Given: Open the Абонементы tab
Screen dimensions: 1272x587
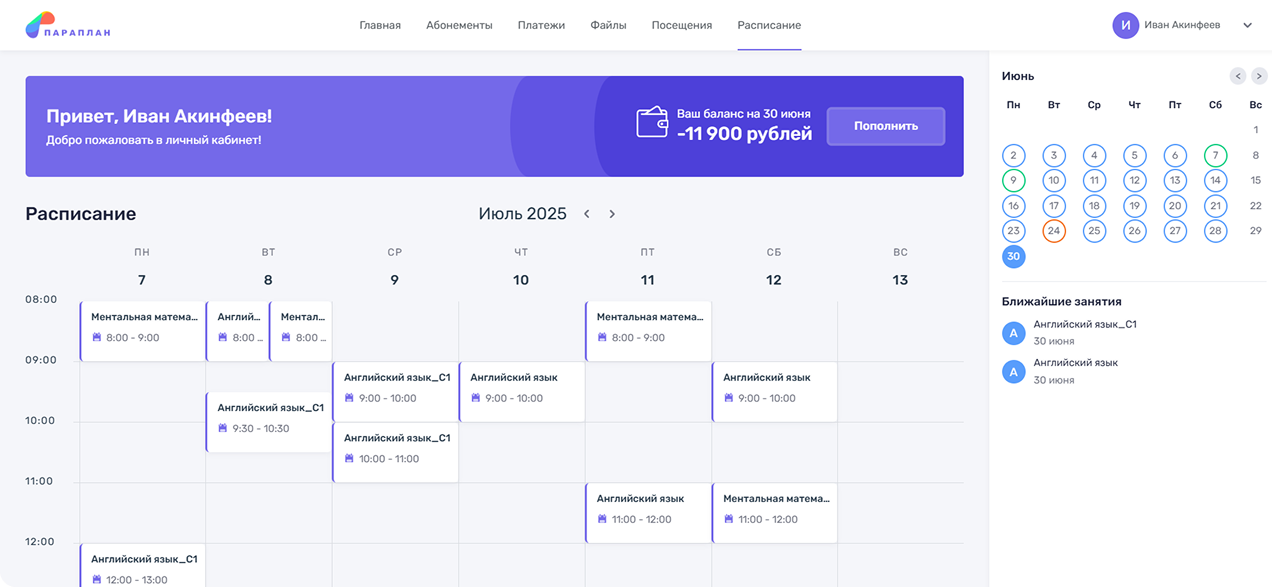Looking at the screenshot, I should click(x=459, y=26).
